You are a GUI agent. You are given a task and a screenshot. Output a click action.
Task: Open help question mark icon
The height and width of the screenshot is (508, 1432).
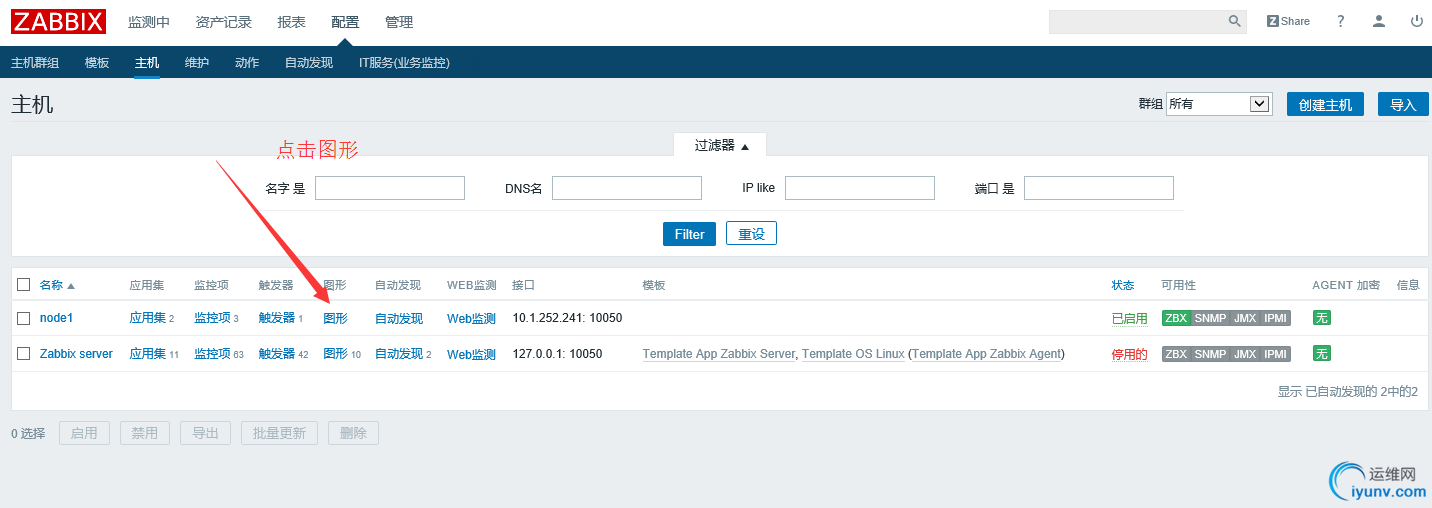point(1341,21)
